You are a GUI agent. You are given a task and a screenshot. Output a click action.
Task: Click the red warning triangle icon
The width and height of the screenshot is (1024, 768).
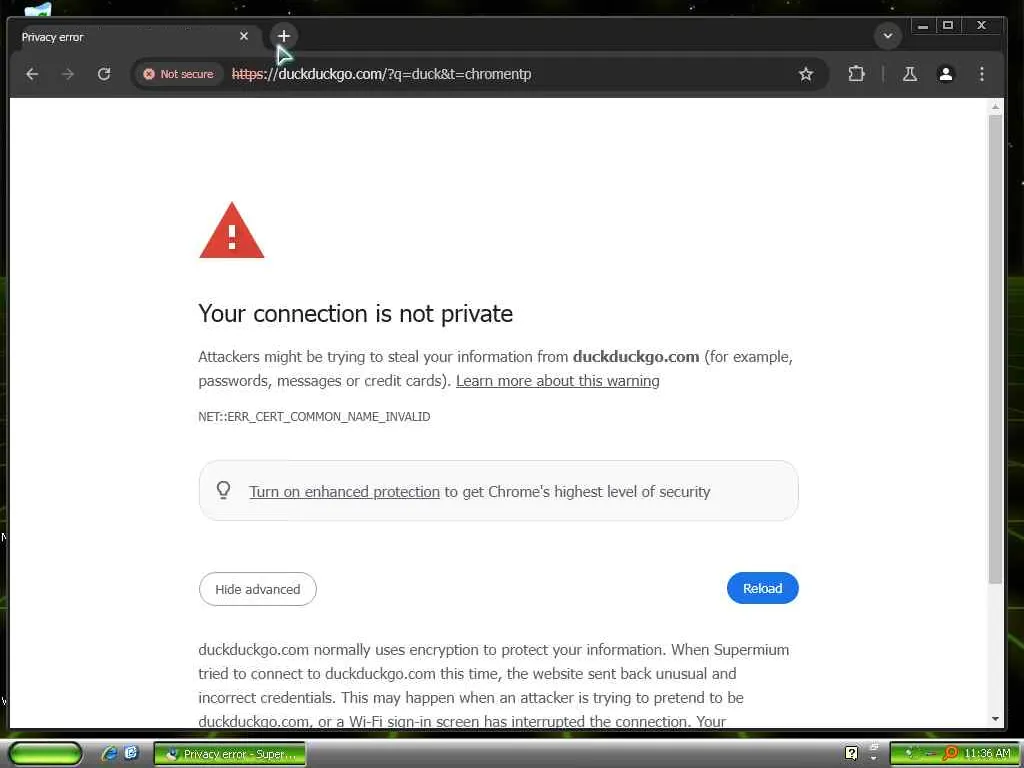point(232,231)
